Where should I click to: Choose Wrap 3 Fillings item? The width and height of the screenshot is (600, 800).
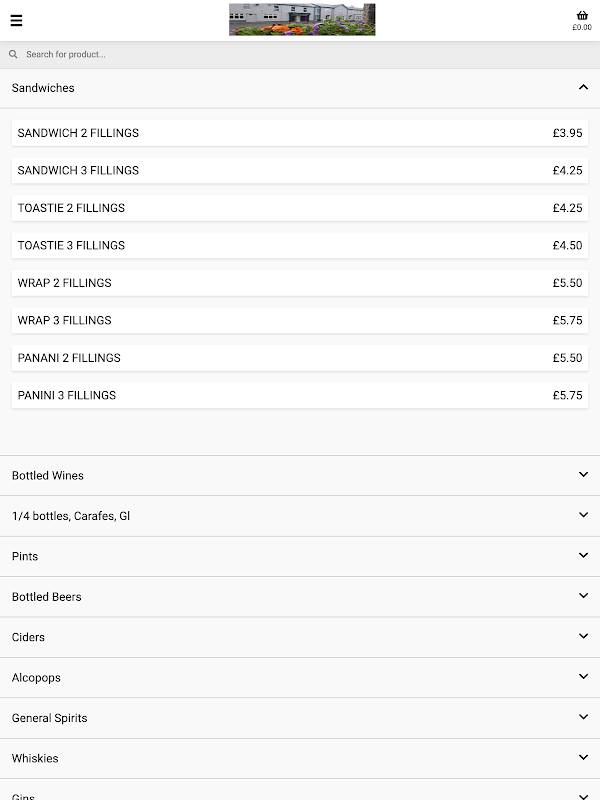coord(299,320)
